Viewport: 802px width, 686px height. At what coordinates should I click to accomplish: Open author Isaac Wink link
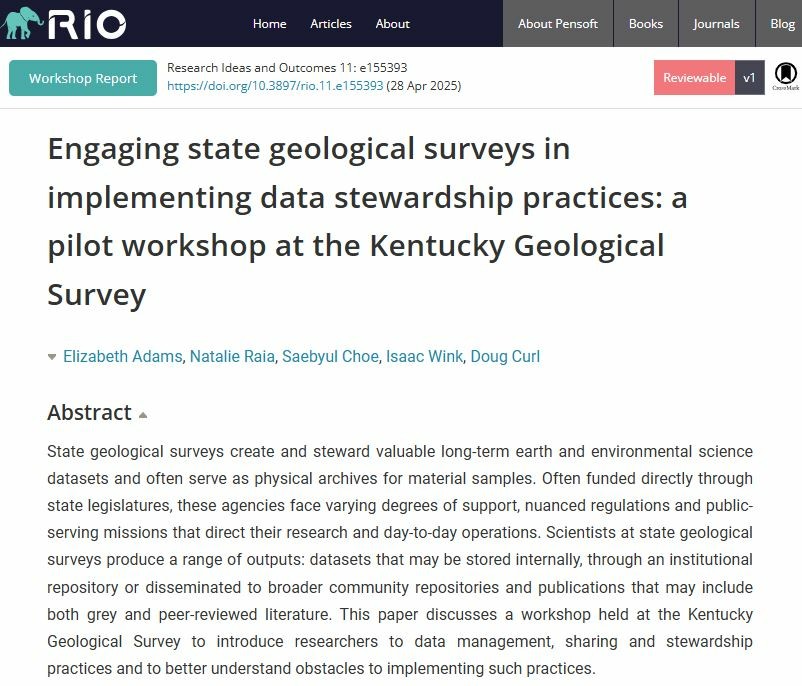pos(424,356)
